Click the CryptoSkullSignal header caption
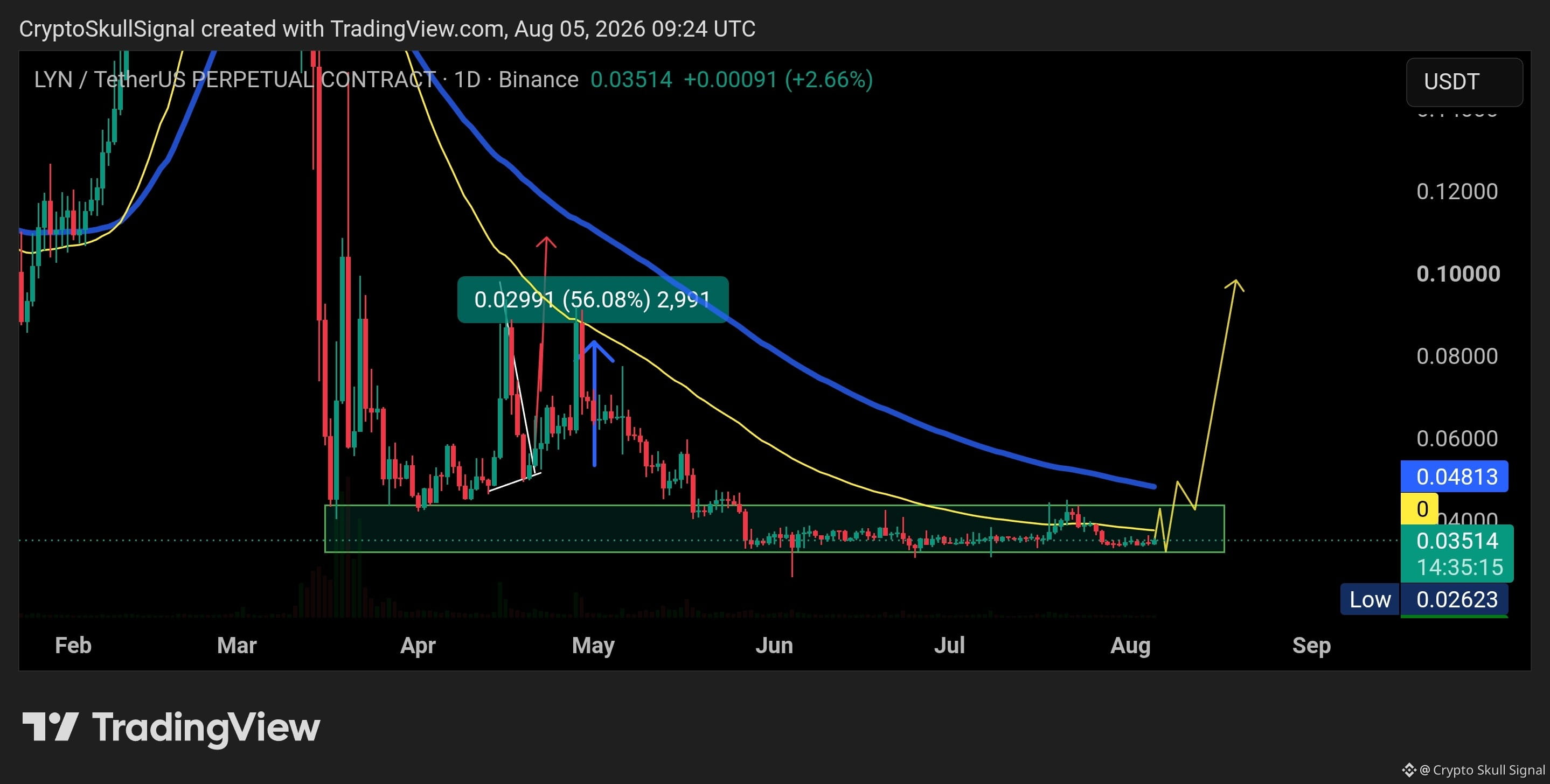Screen dimensions: 1550x784 387,29
